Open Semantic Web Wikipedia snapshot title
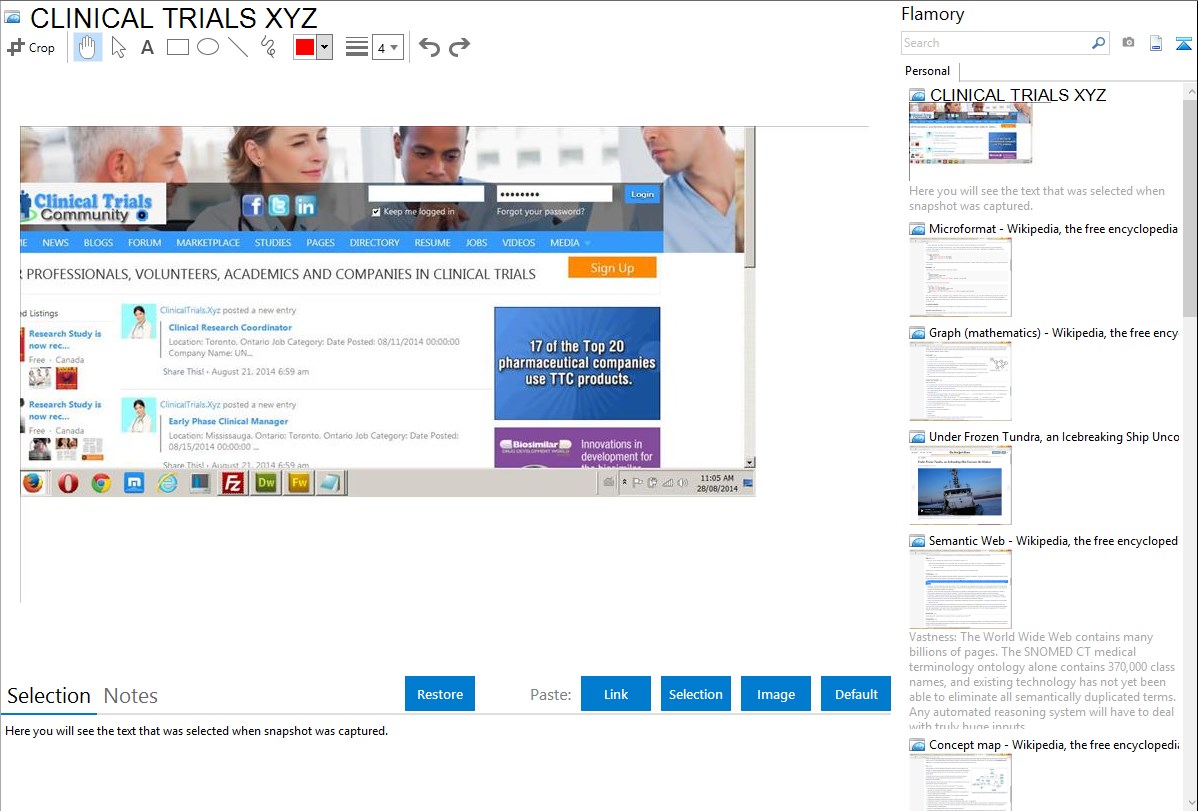The width and height of the screenshot is (1198, 811). (1053, 540)
